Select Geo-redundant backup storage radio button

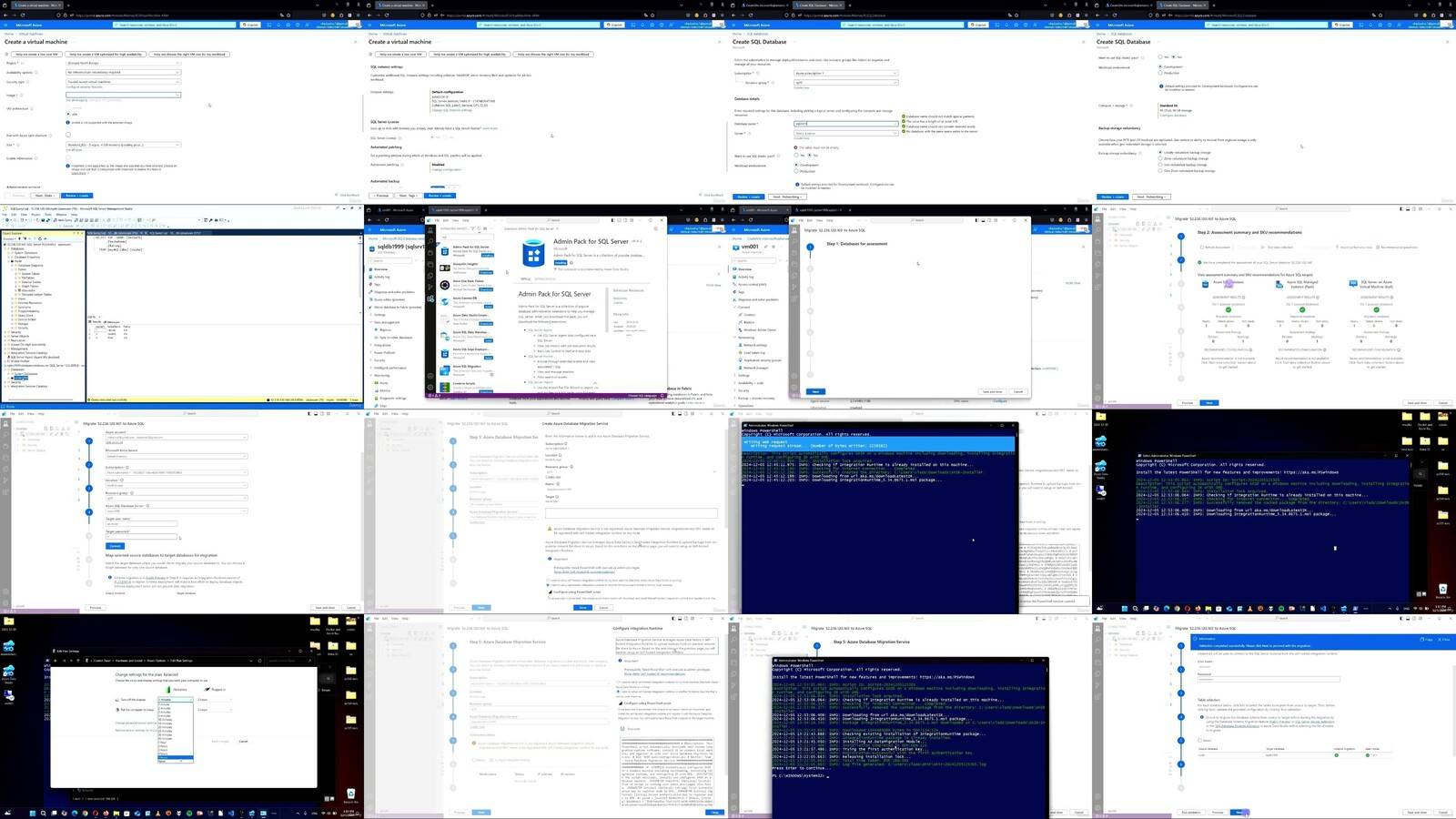(x=1160, y=165)
